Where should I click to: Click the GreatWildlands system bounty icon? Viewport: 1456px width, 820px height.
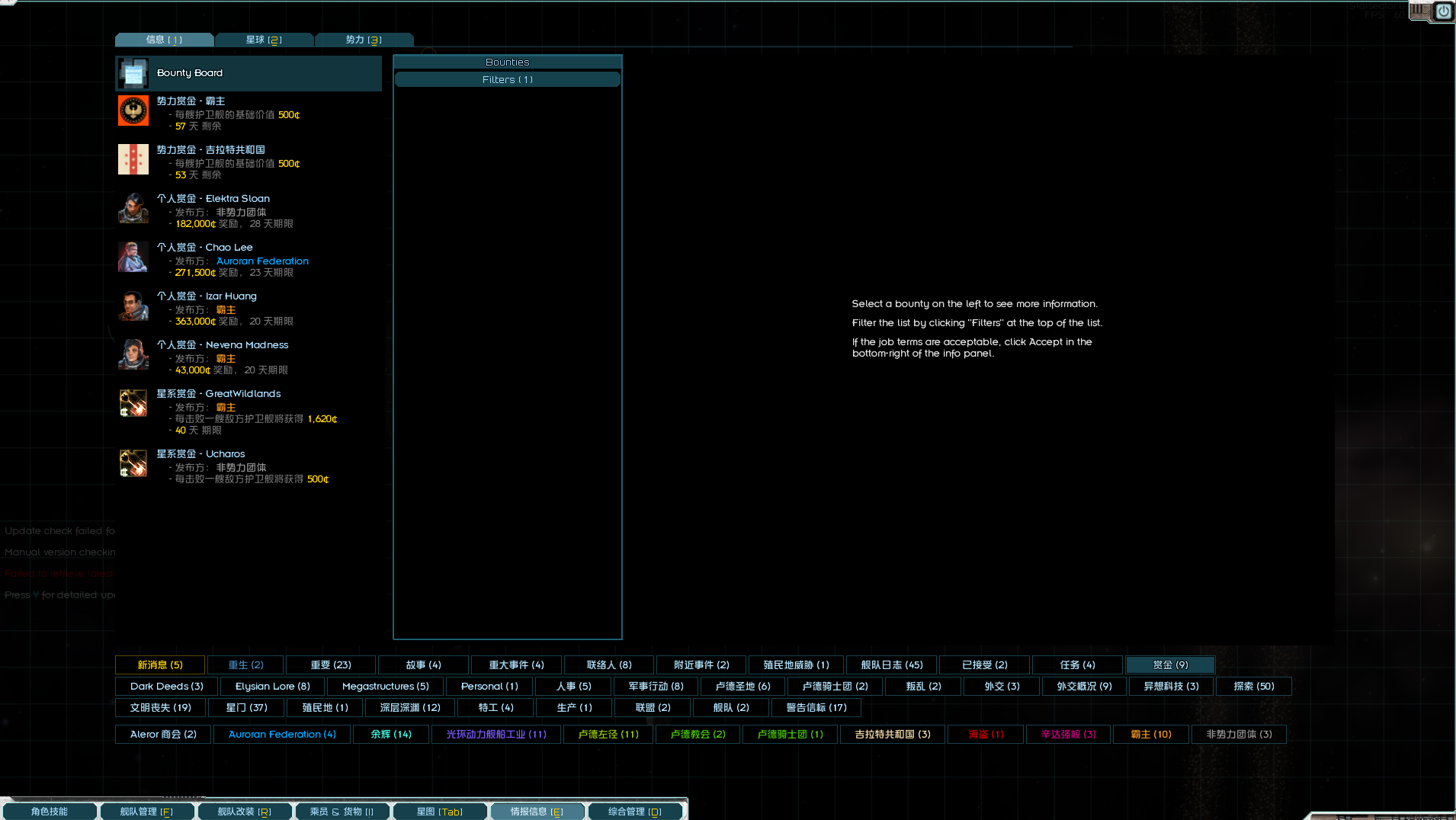tap(133, 404)
